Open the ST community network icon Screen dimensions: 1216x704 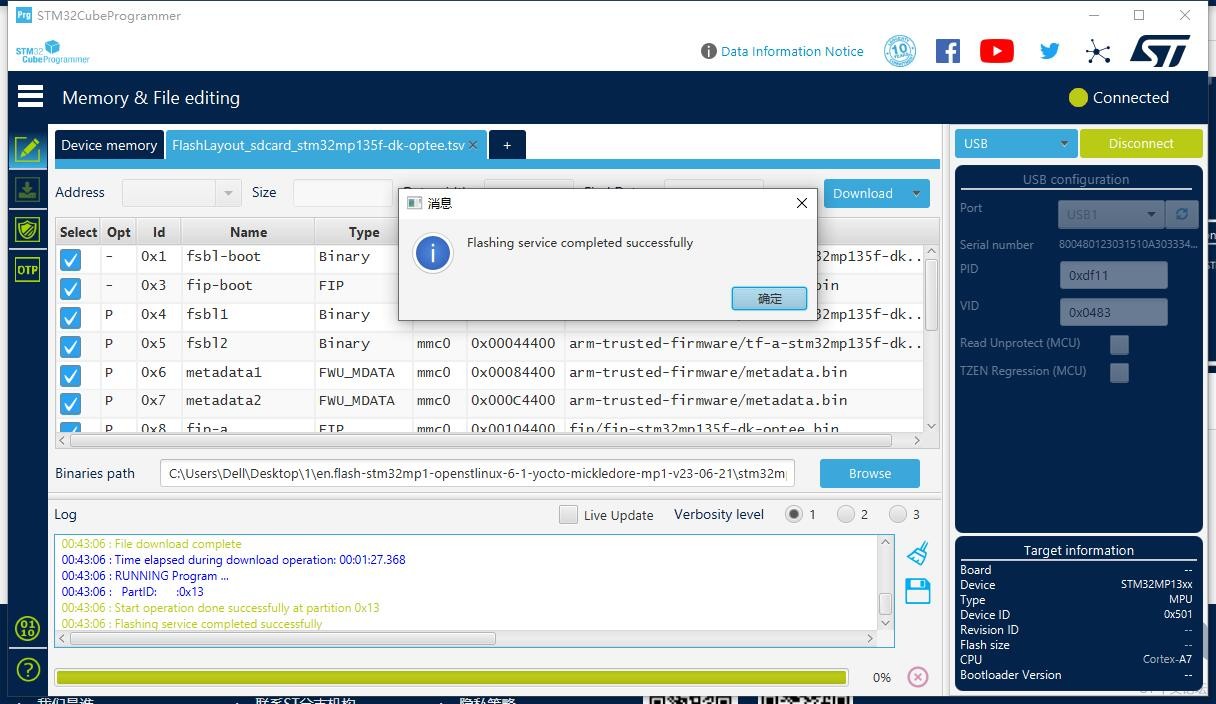click(x=1098, y=52)
